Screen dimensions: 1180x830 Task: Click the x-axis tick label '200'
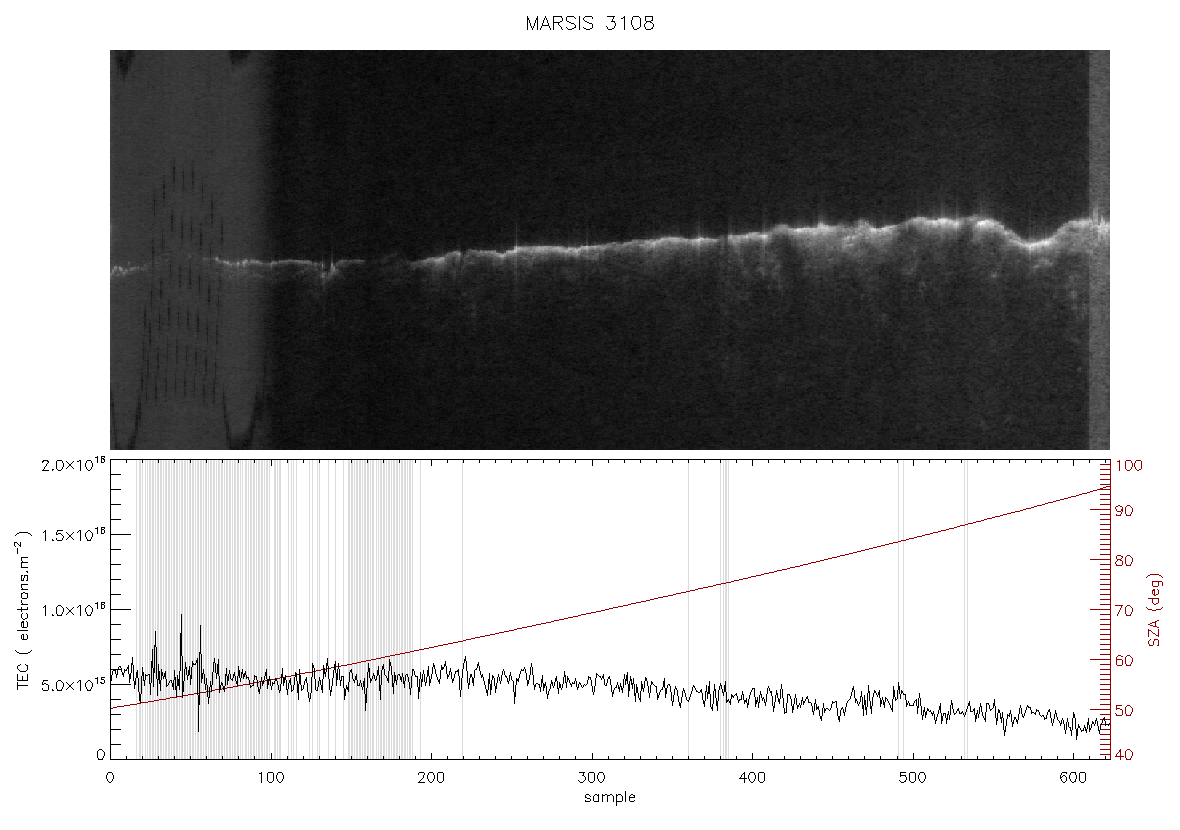(x=431, y=777)
